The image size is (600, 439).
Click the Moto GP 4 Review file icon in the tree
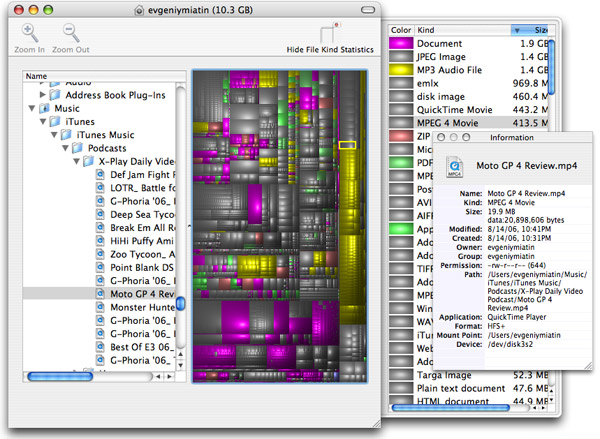coord(100,295)
